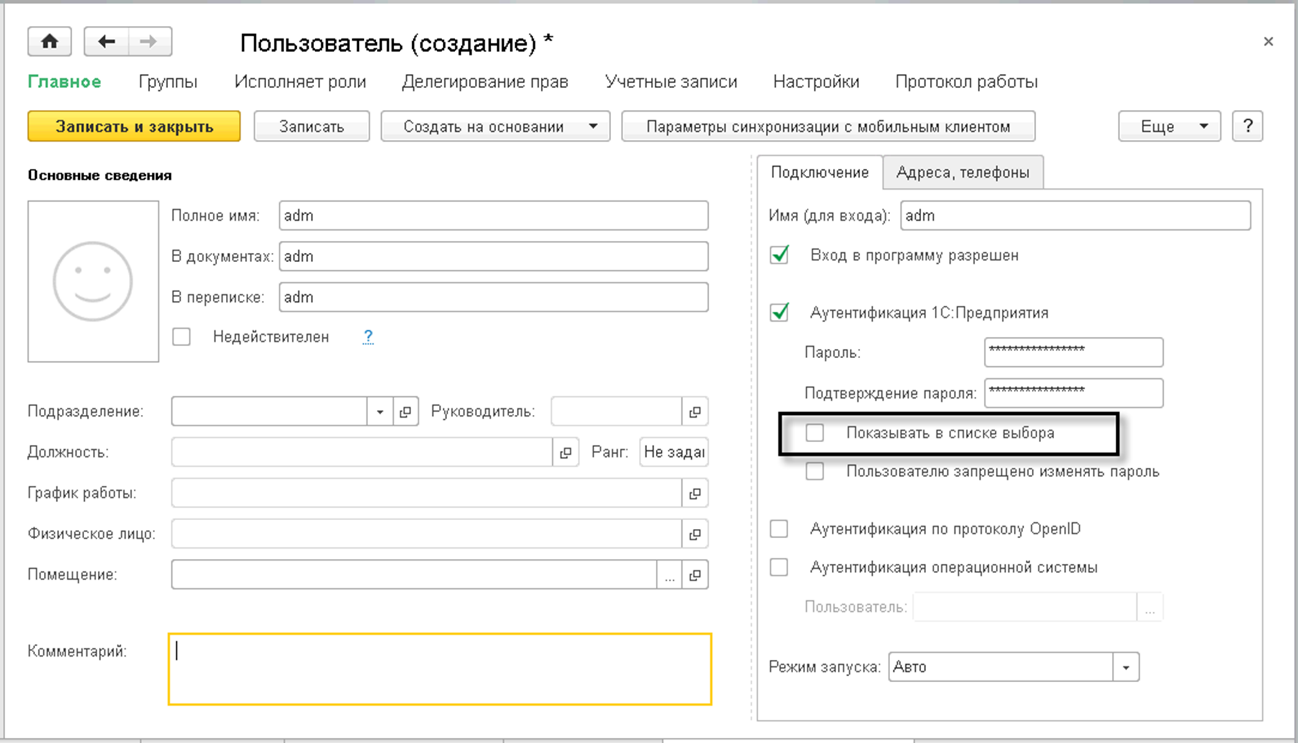
Task: Enable Показывать в списке выбора
Action: click(x=815, y=433)
